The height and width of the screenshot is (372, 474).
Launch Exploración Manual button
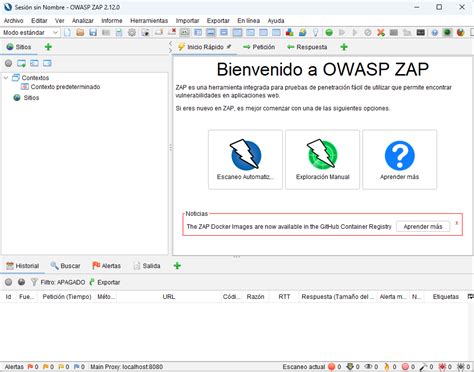(322, 160)
